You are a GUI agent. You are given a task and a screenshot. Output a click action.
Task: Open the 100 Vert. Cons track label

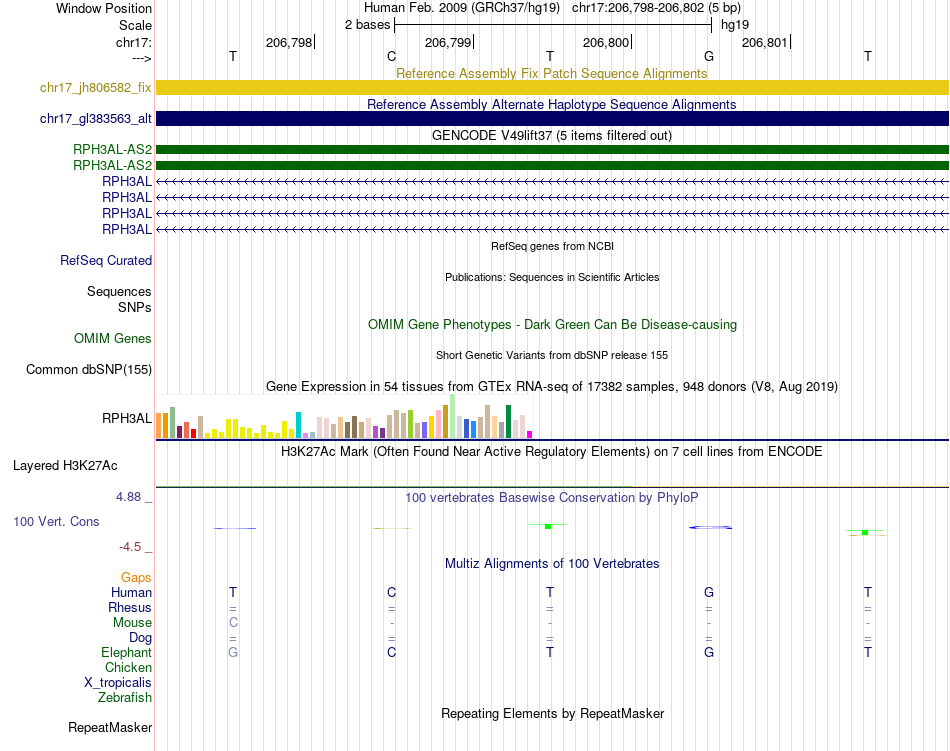56,521
